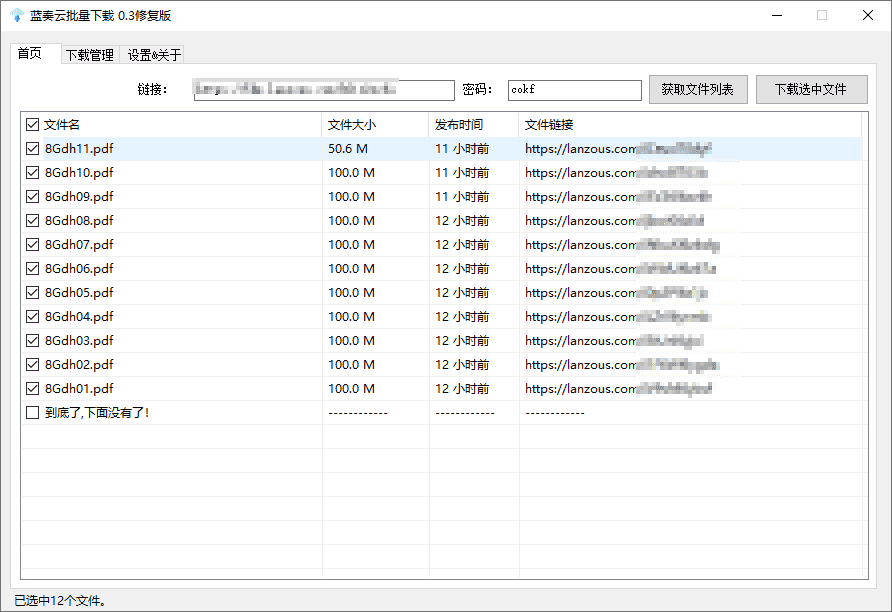Click the app cloud icon in title bar

point(16,15)
